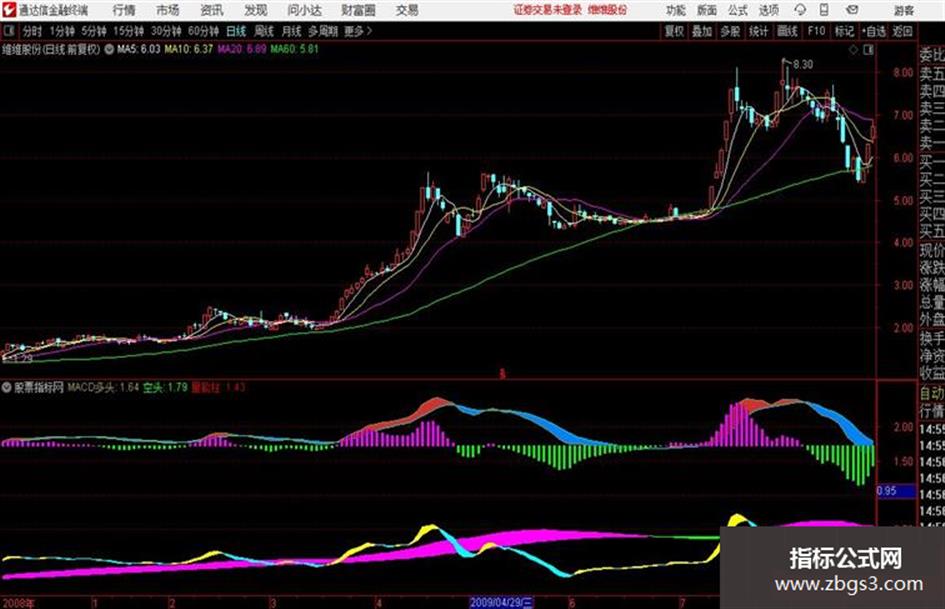Click the MA60: 5.81 value label

tap(294, 49)
